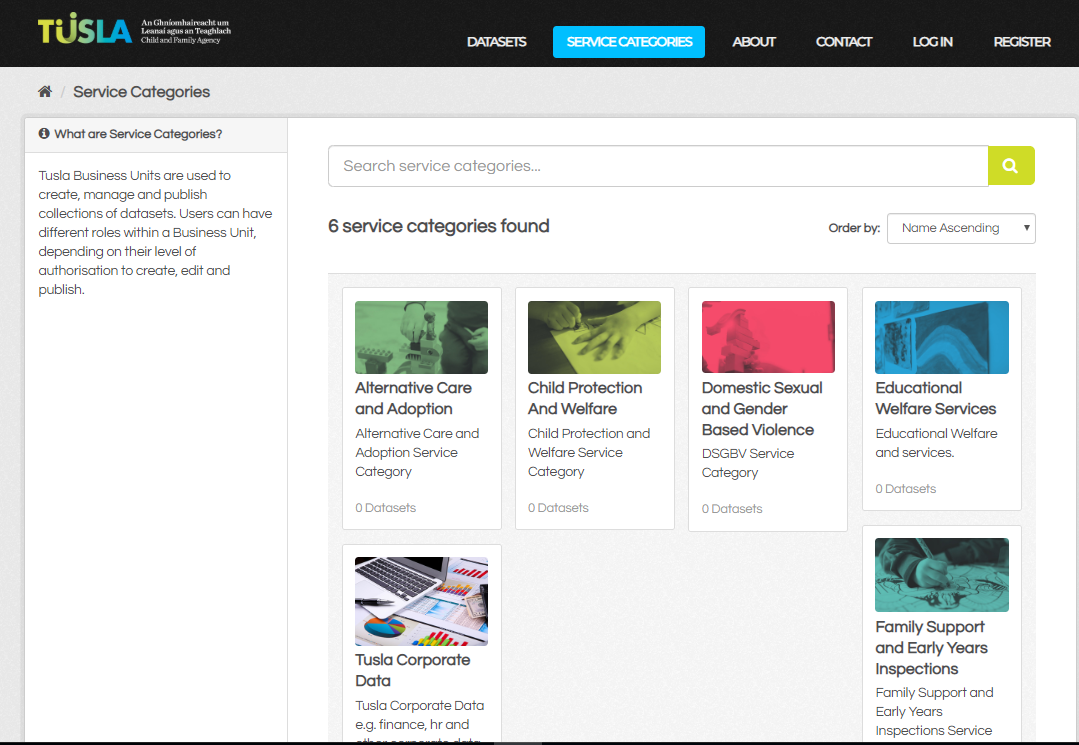Focus the Search service categories field
This screenshot has height=745, width=1079.
[x=658, y=166]
